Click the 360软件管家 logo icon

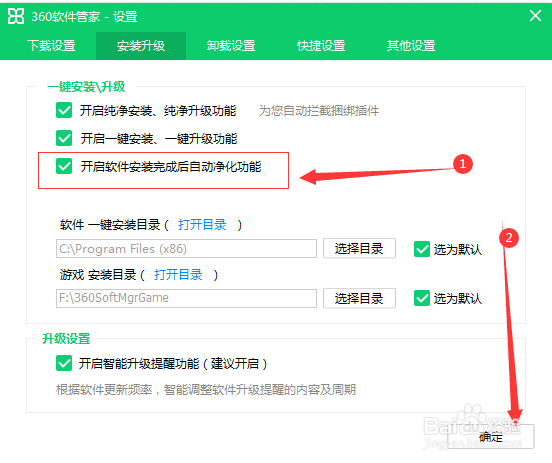pos(16,16)
